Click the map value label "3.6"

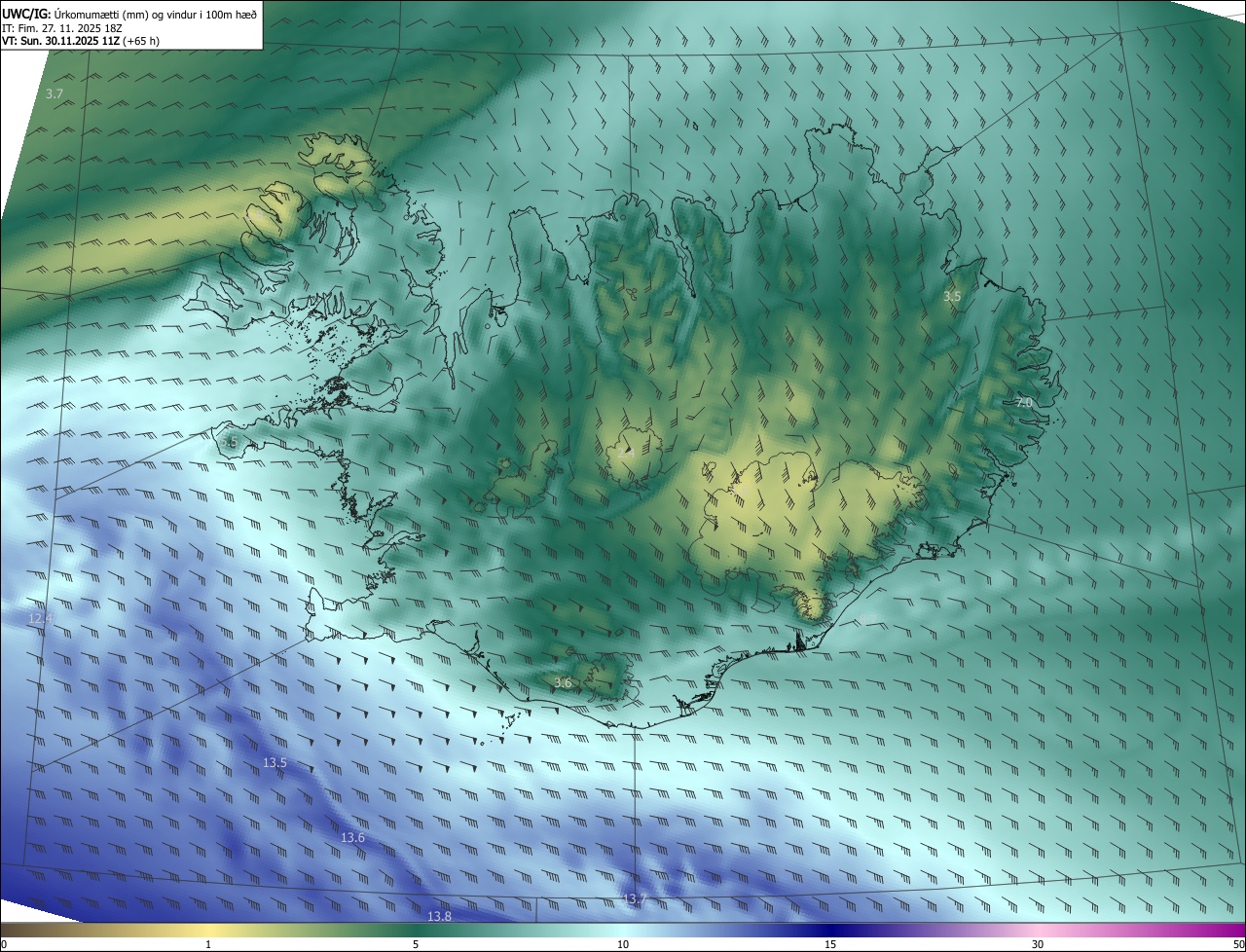point(563,683)
